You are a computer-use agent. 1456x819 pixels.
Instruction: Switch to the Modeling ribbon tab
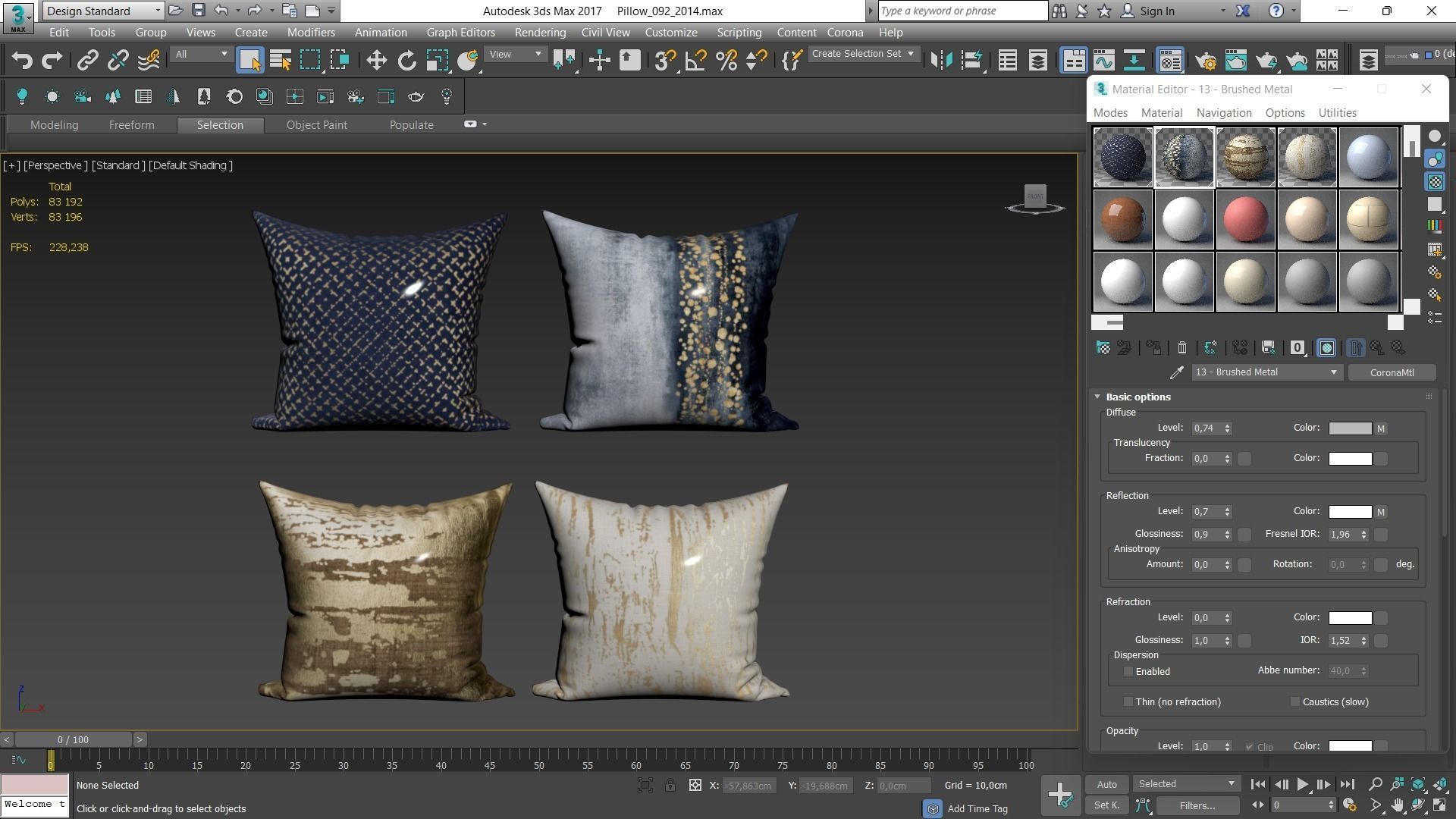coord(55,125)
